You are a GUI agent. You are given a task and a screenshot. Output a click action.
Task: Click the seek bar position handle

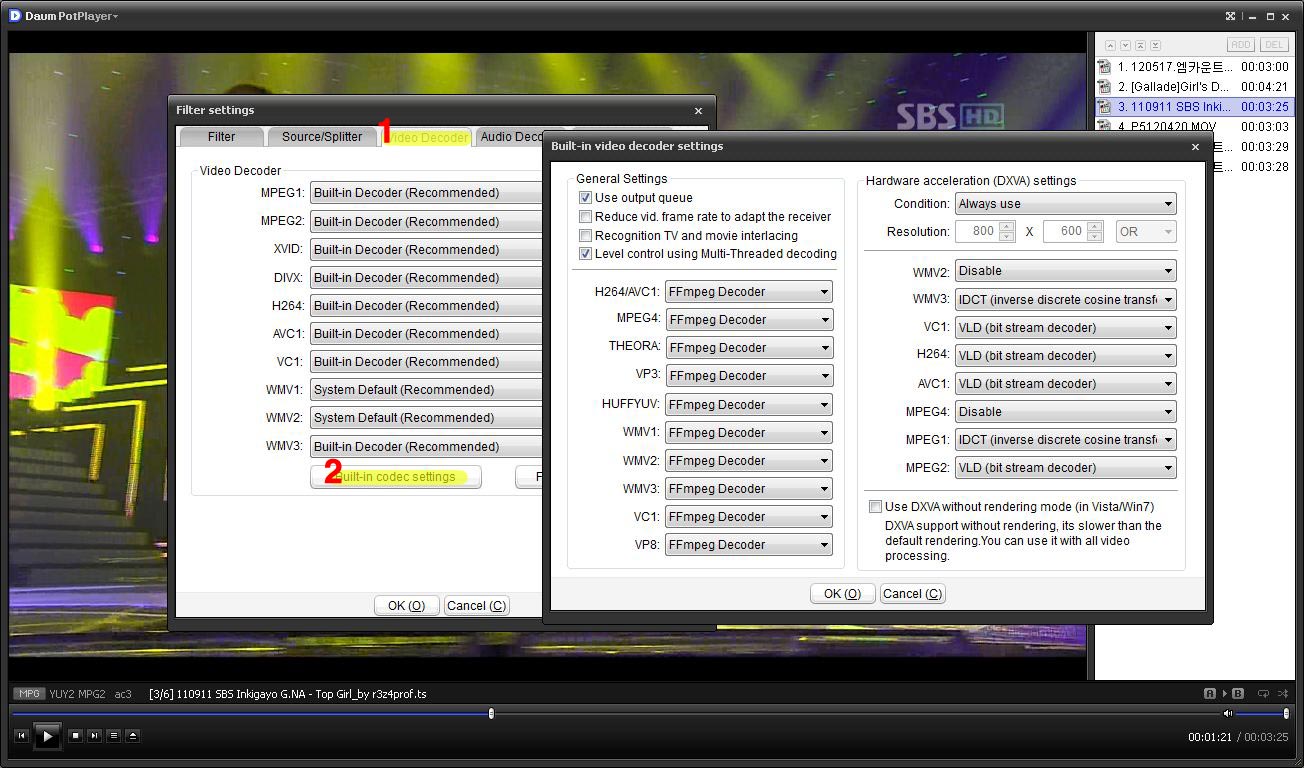[x=491, y=713]
